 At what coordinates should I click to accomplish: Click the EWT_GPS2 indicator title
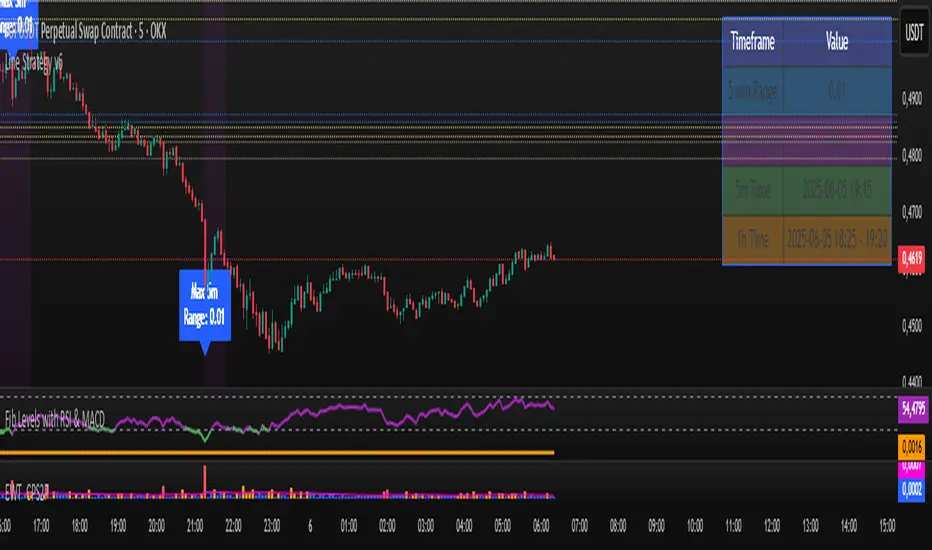click(26, 492)
